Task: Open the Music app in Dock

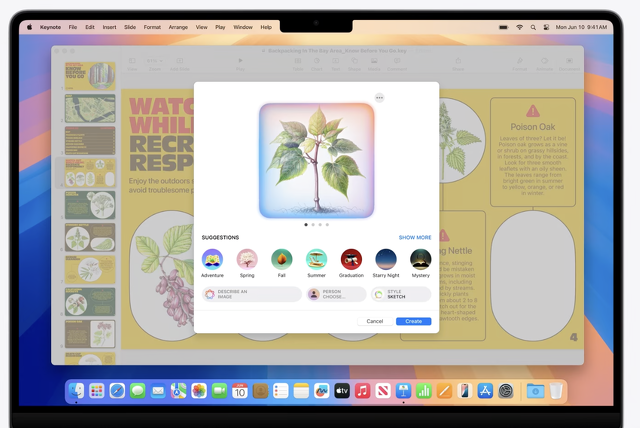Action: [x=362, y=391]
